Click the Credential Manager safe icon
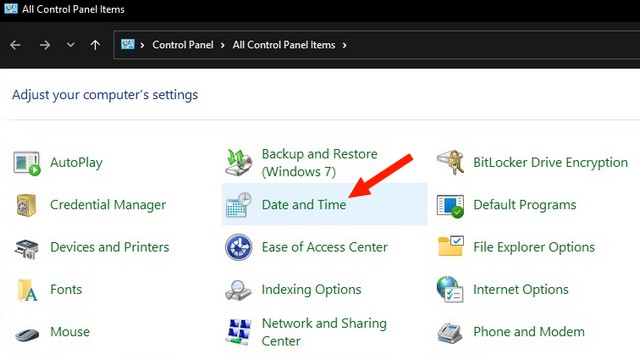Image resolution: width=640 pixels, height=360 pixels. pyautogui.click(x=27, y=205)
